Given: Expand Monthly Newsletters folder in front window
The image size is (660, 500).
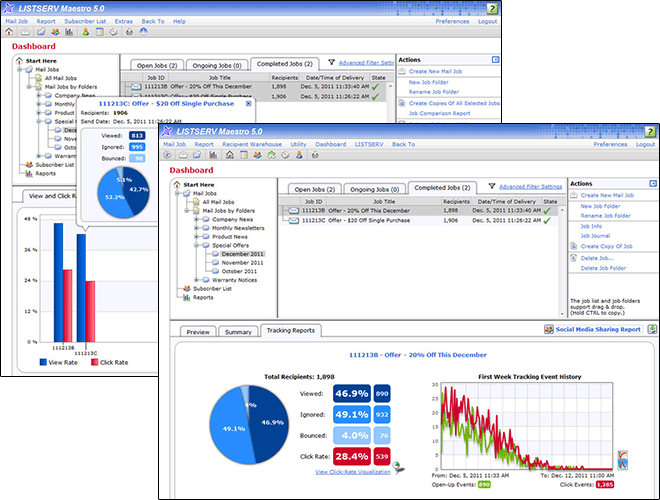Looking at the screenshot, I should click(196, 228).
